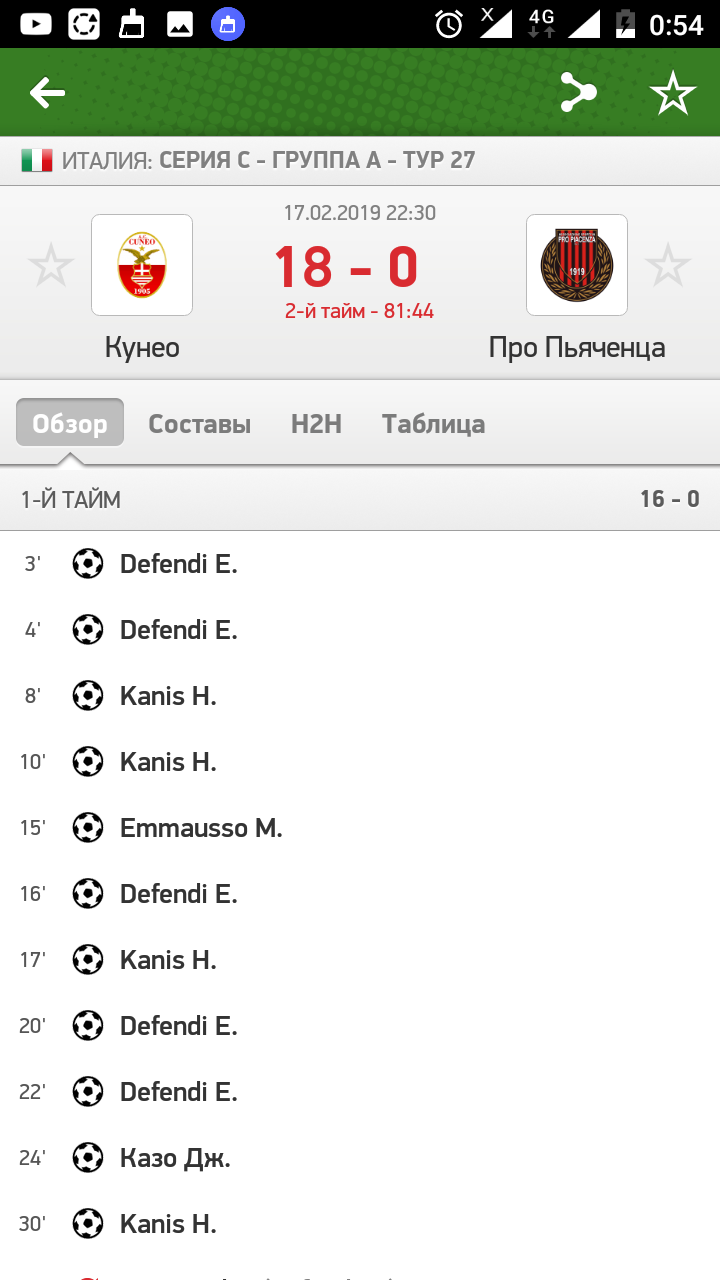This screenshot has width=720, height=1280.
Task: Select the 24' Казо Дж. goal entry
Action: coord(360,1158)
